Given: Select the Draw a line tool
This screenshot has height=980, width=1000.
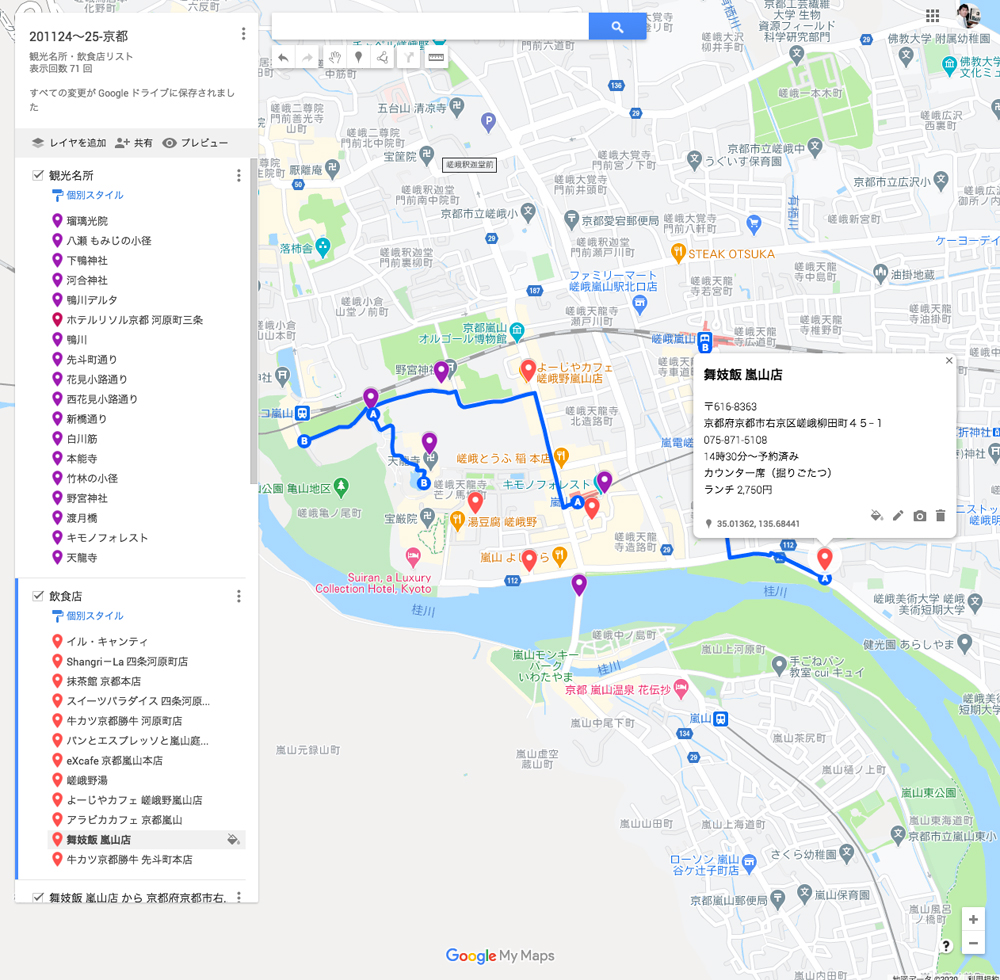Looking at the screenshot, I should click(x=384, y=57).
